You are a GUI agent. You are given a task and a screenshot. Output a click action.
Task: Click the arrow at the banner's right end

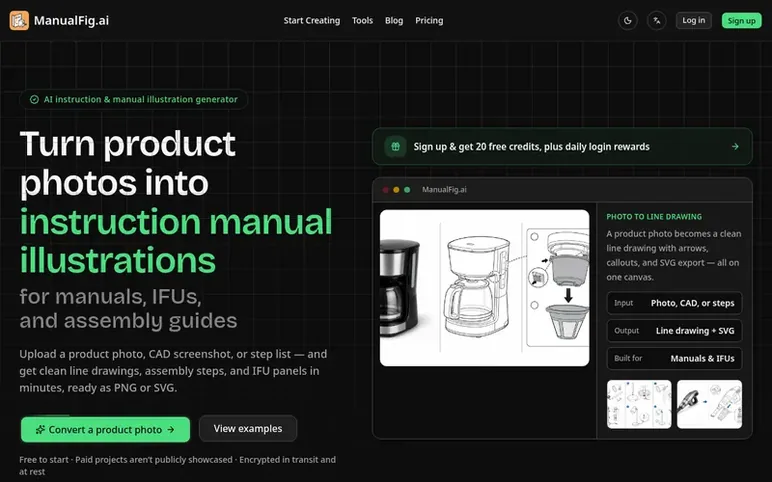pyautogui.click(x=735, y=147)
